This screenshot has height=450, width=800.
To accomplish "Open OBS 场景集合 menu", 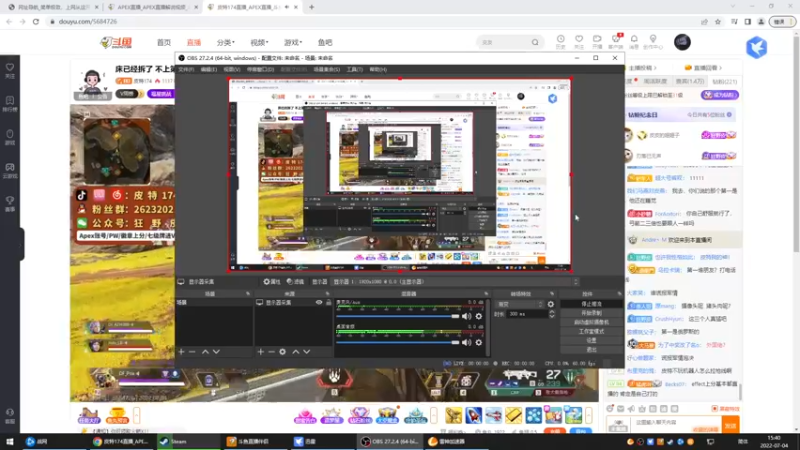I will coord(327,69).
